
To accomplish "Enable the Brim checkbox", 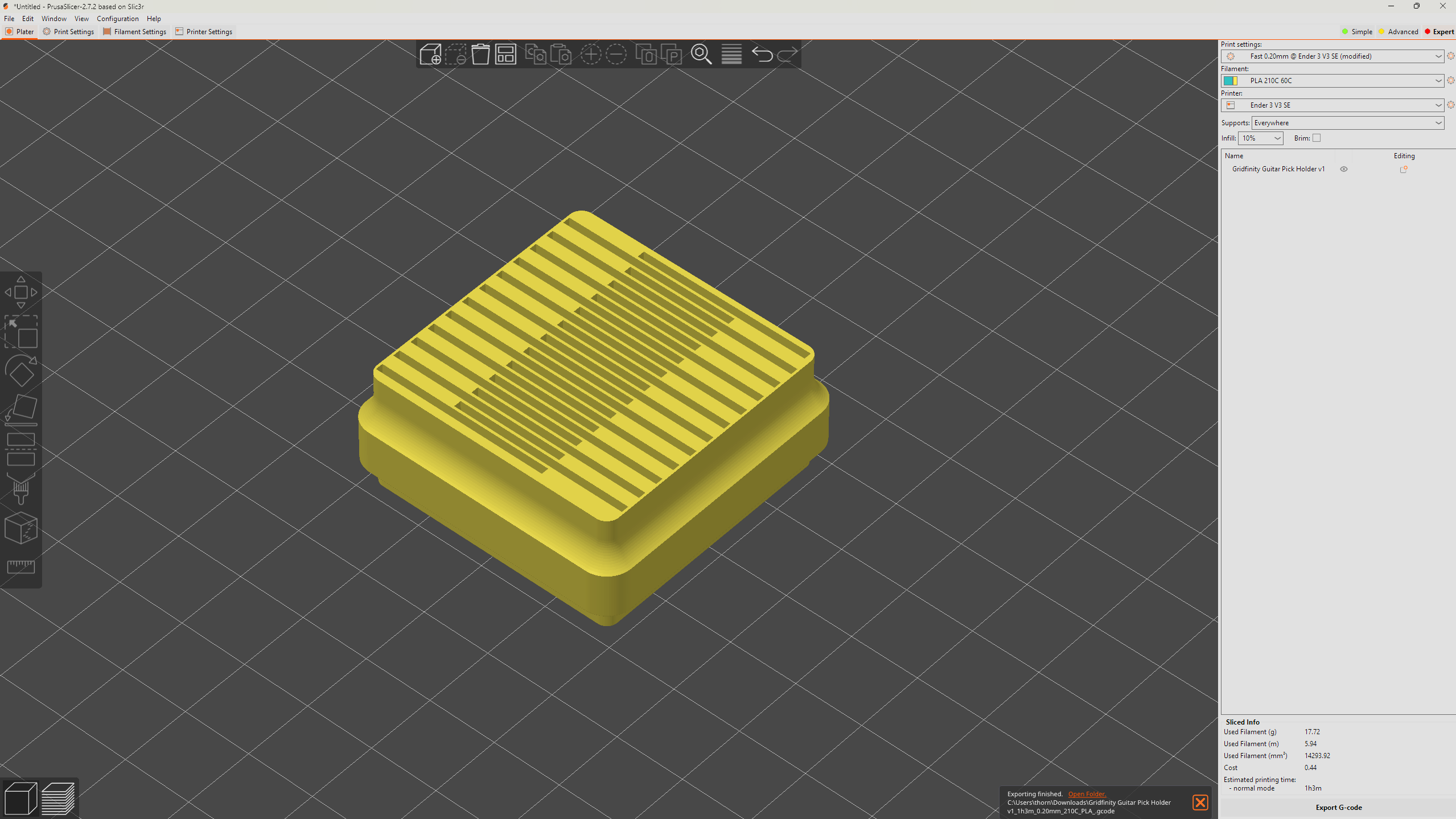I will [1317, 138].
